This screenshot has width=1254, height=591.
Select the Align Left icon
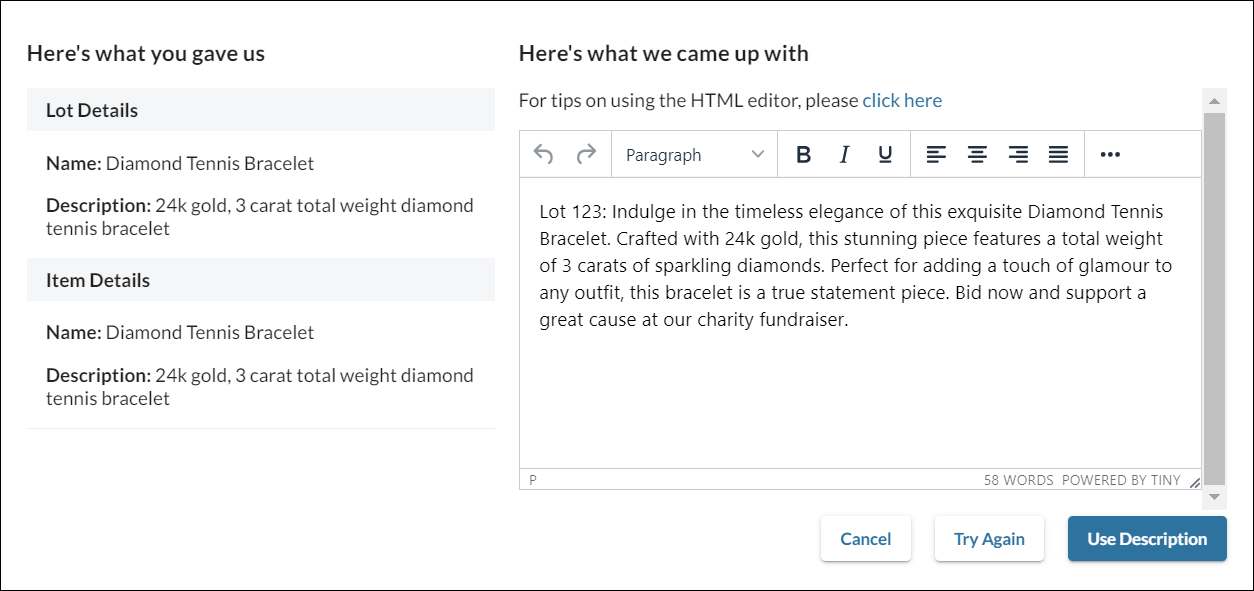point(936,154)
